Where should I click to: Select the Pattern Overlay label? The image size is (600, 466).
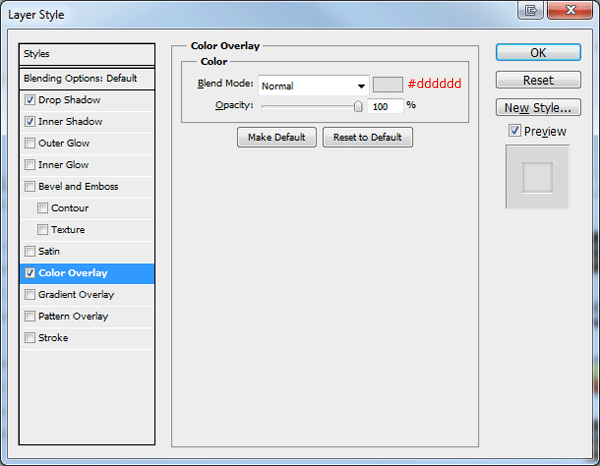point(73,316)
